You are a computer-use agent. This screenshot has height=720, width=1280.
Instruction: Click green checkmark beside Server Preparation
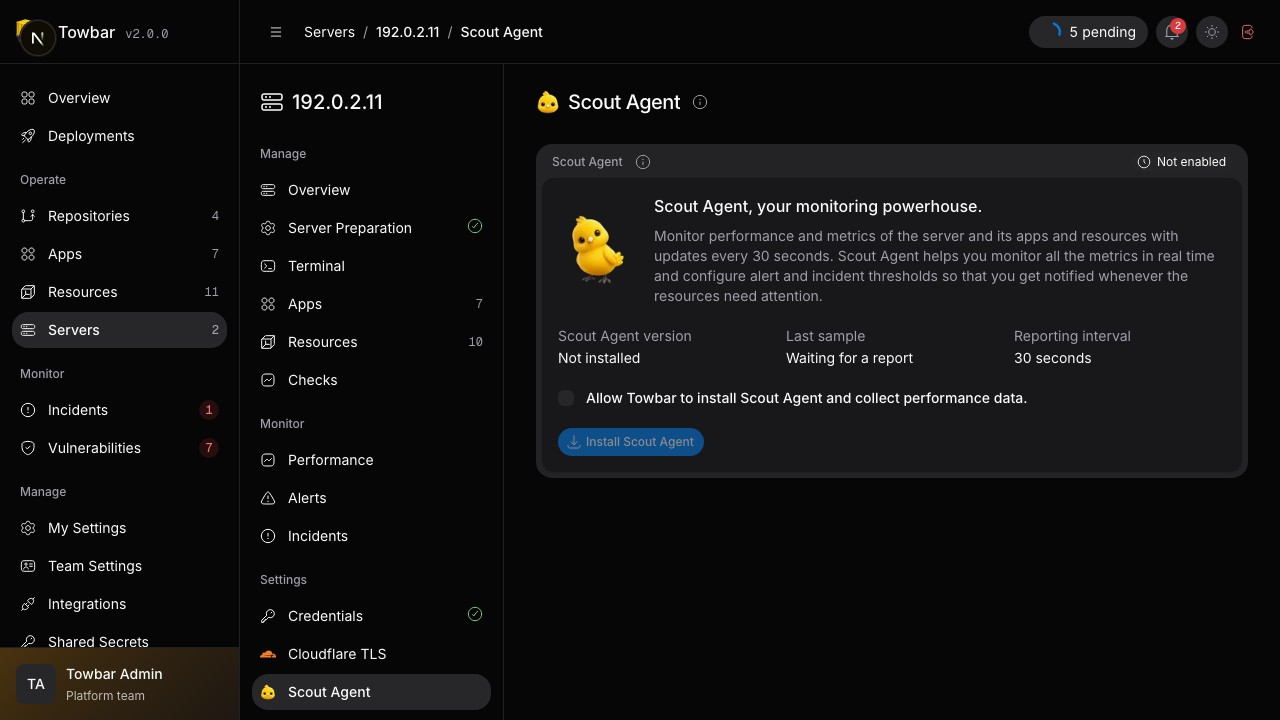[475, 226]
